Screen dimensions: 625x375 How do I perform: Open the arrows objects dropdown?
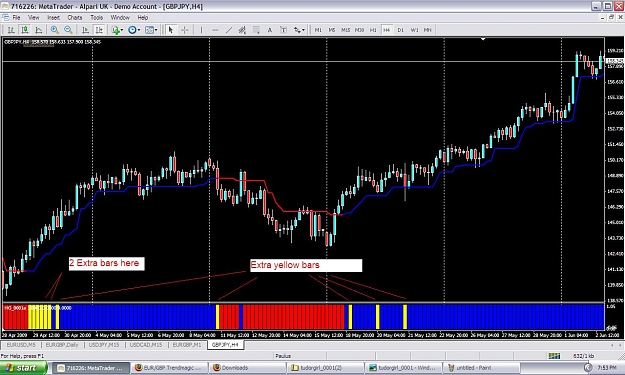tap(299, 30)
